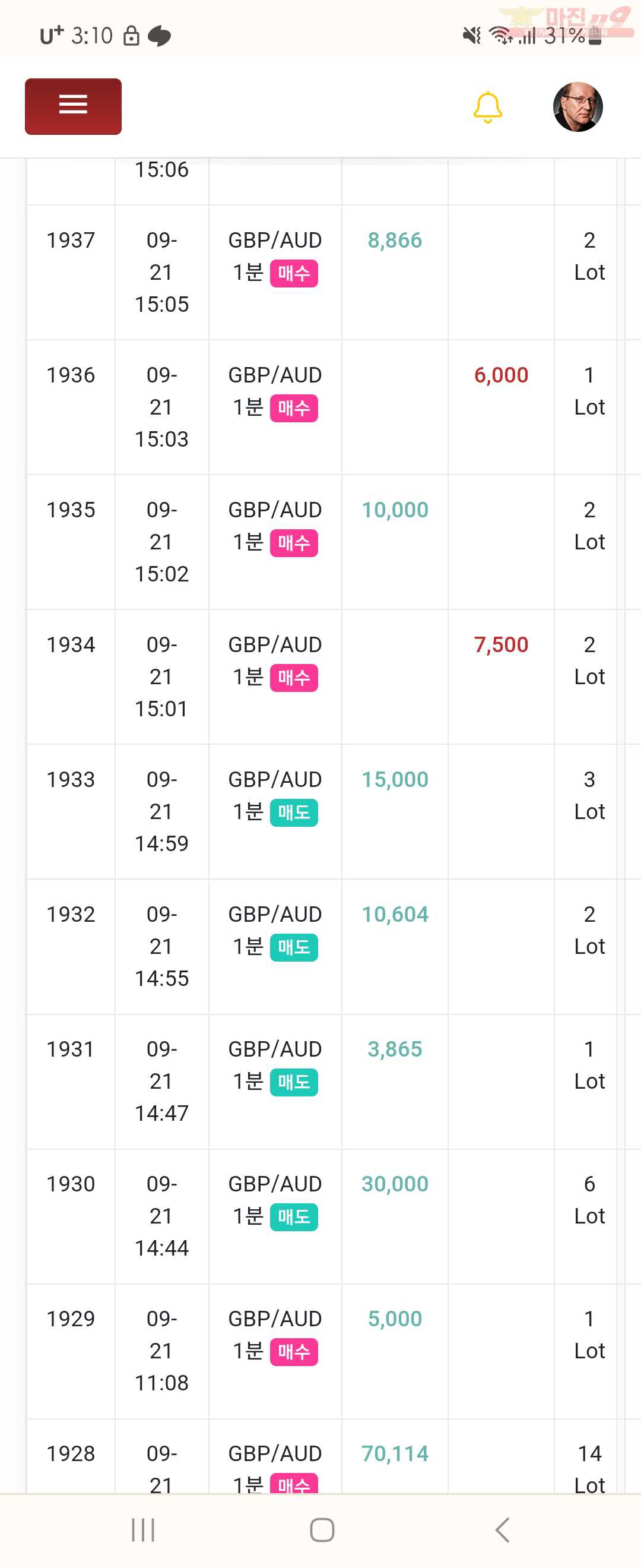
Task: Tap the 매수 badge on row 1929
Action: (x=294, y=1352)
